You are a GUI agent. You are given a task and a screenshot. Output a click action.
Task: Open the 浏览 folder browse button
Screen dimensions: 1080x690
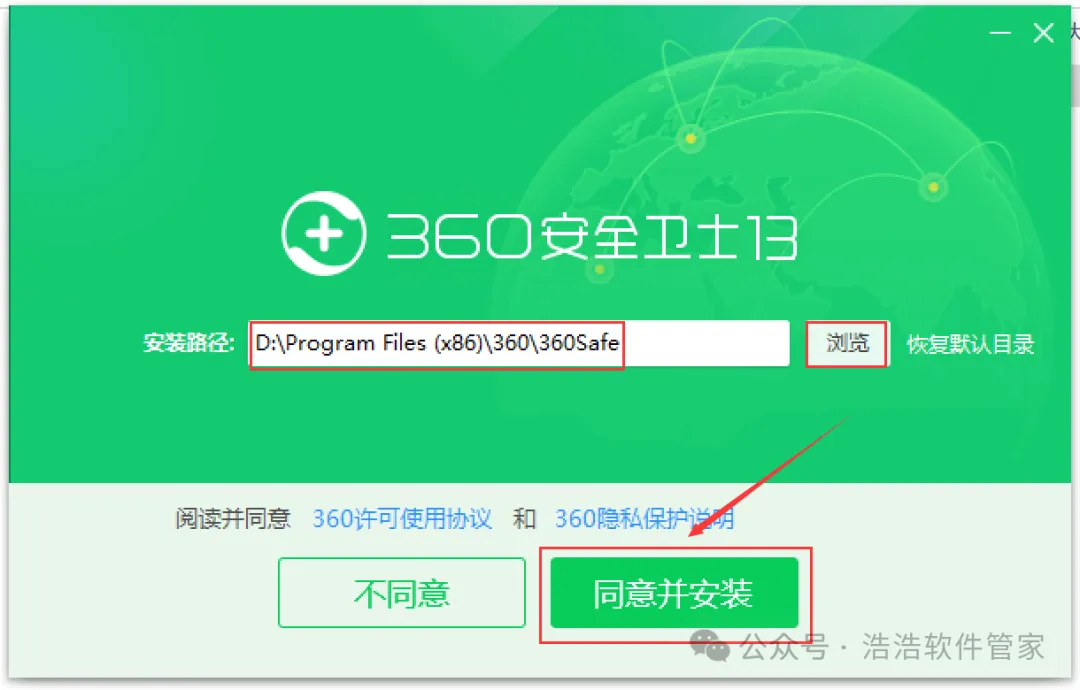(x=848, y=343)
